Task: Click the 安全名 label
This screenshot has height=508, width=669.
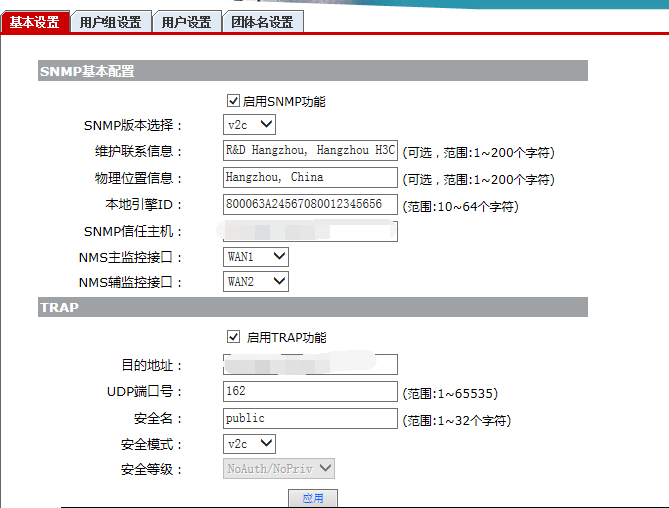Action: (x=158, y=419)
